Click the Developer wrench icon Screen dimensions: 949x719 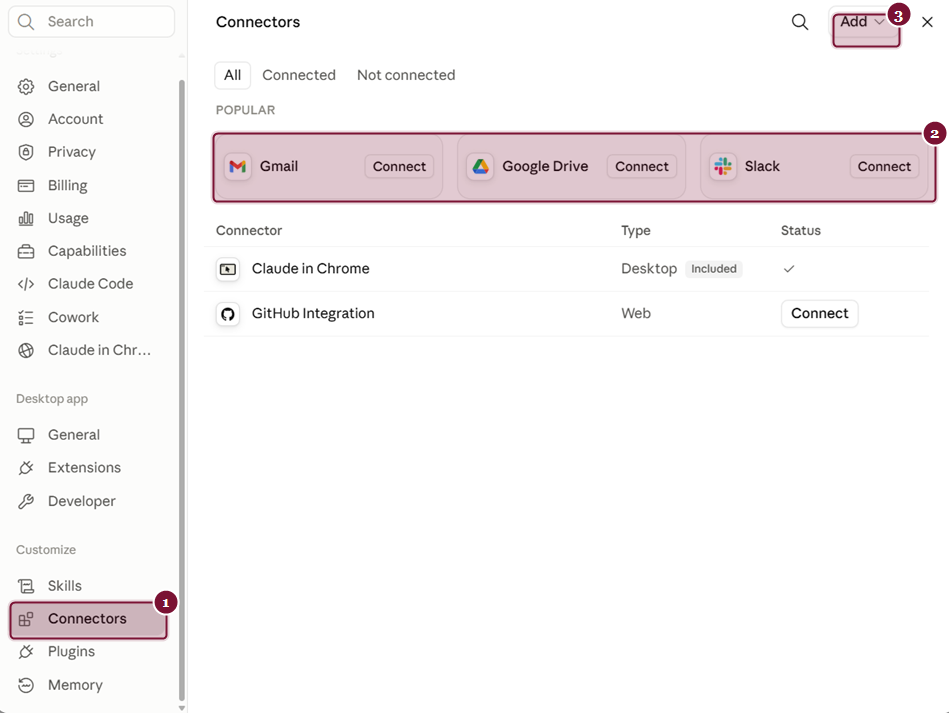click(x=26, y=501)
